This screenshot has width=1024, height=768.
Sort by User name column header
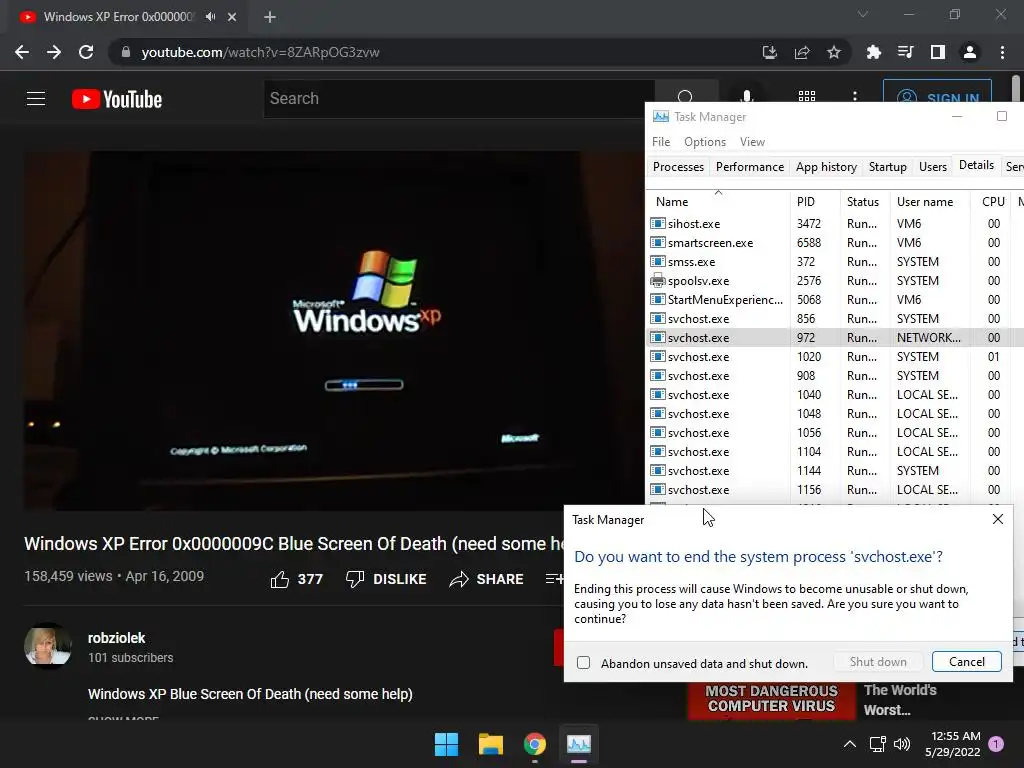pyautogui.click(x=929, y=202)
